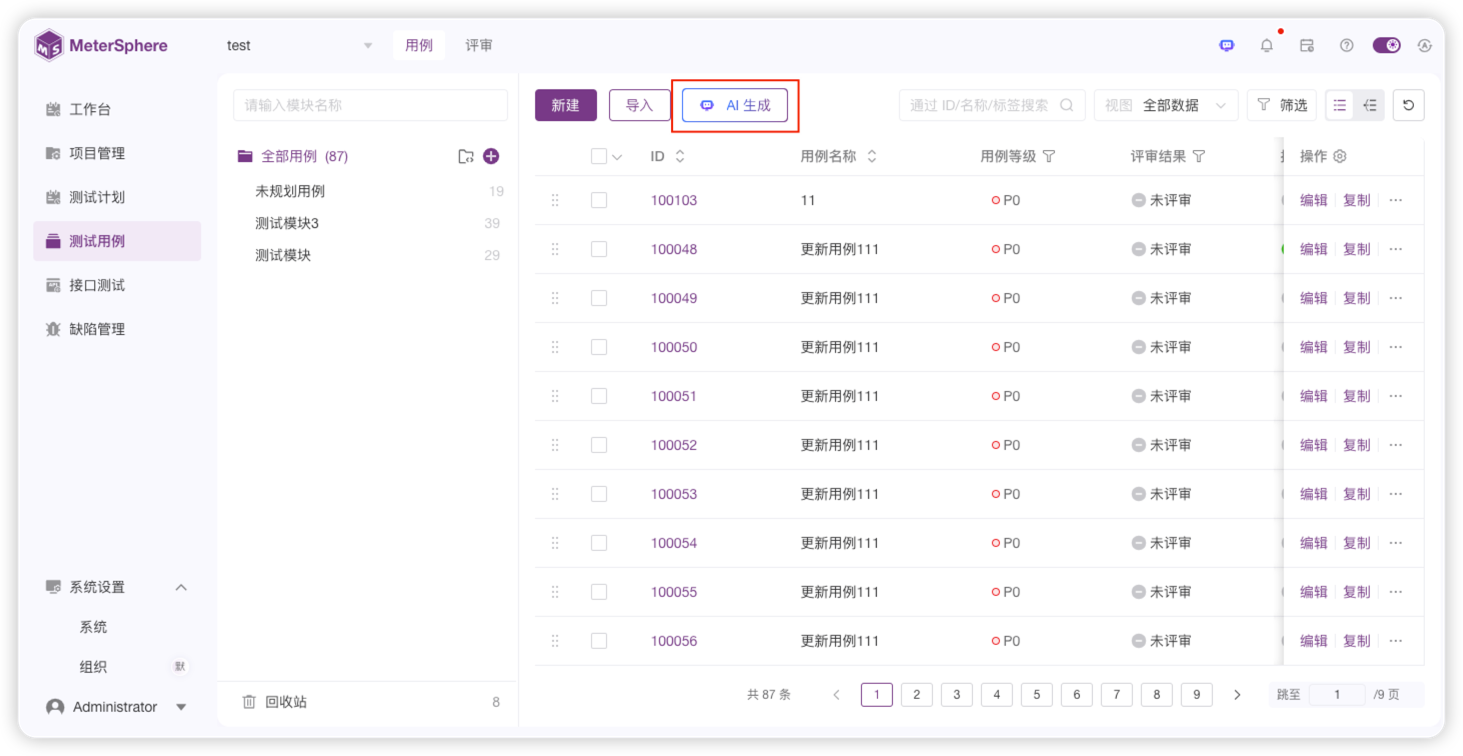Select the checkbox for case 100055
Viewport: 1463px width, 756px height.
pos(599,592)
